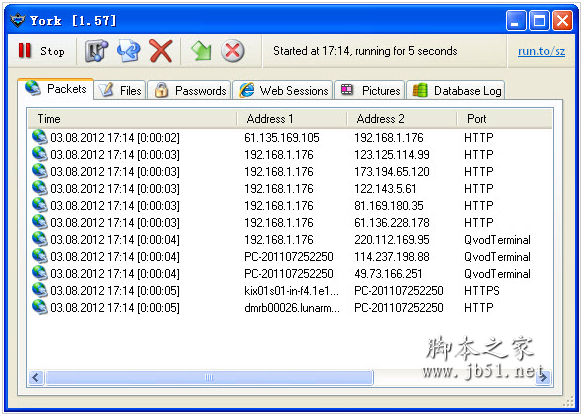This screenshot has width=585, height=418.
Task: Click the globe icon of the 220.112.169.95 row
Action: [40, 239]
